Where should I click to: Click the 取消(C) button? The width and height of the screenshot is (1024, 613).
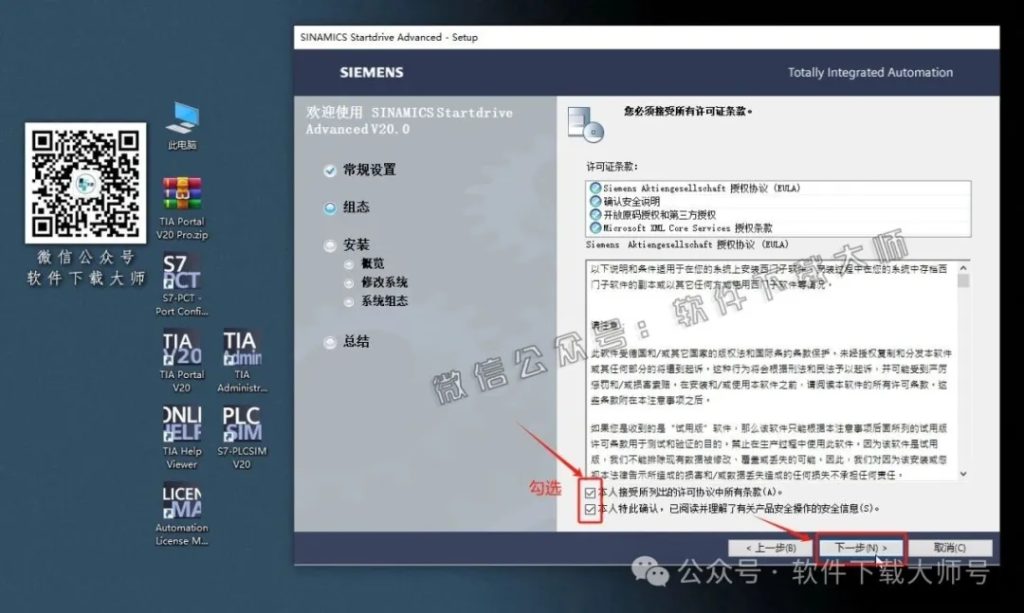pos(950,547)
